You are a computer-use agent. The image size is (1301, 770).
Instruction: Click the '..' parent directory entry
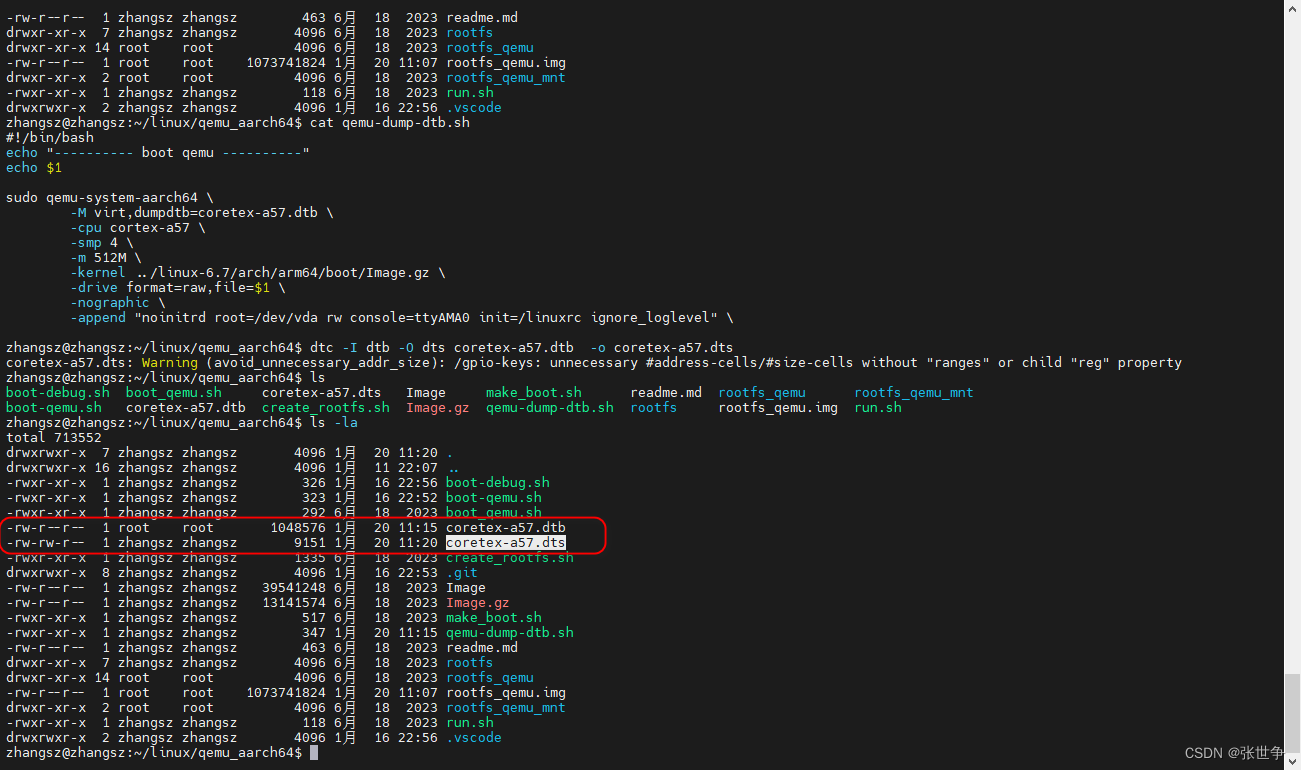coord(454,467)
